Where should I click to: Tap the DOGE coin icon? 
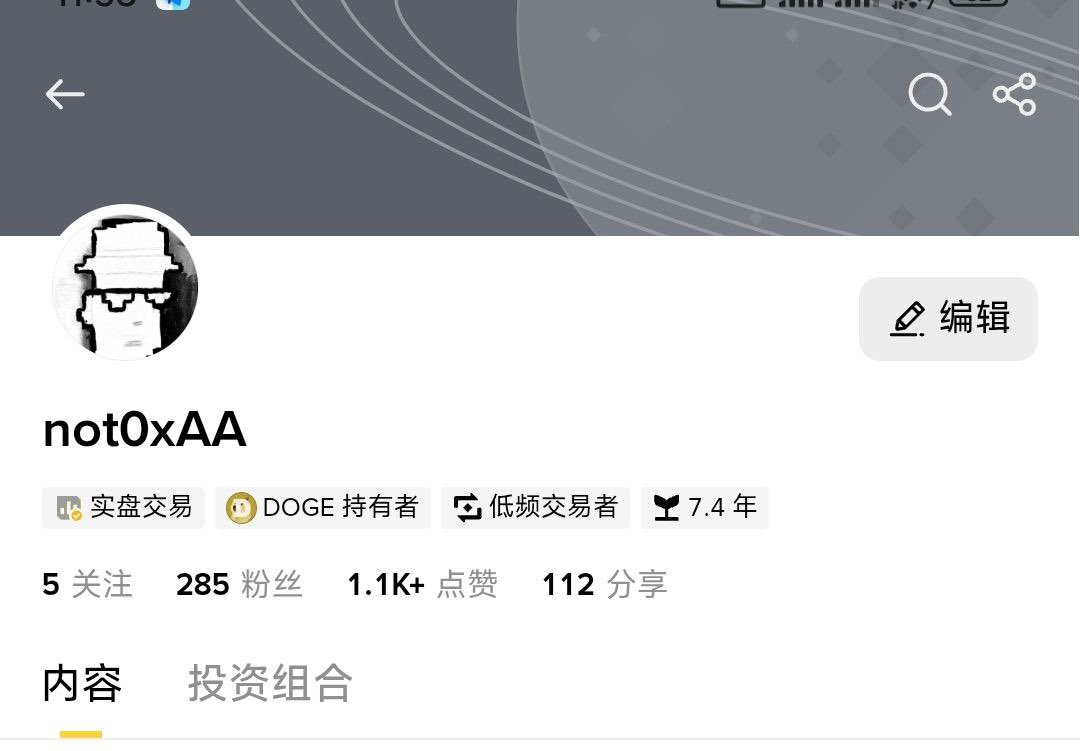pos(241,508)
